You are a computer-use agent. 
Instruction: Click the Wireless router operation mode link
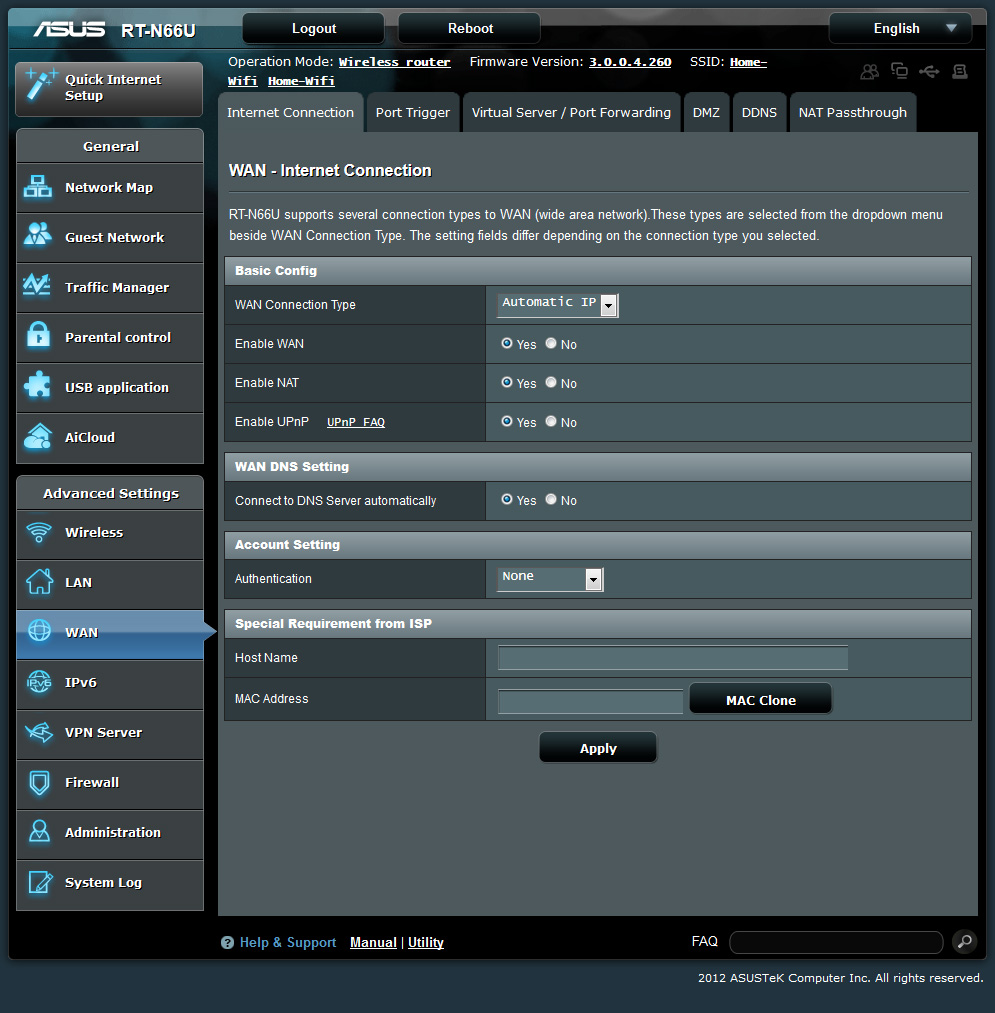point(394,62)
